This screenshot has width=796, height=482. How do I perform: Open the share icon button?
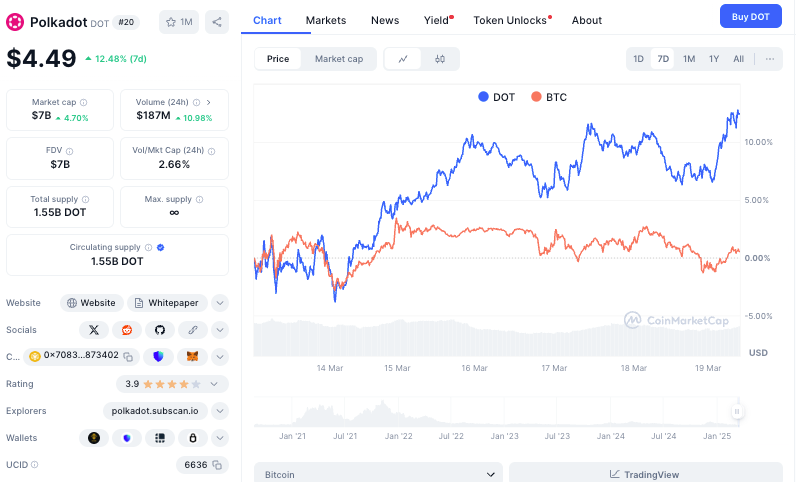[x=217, y=22]
